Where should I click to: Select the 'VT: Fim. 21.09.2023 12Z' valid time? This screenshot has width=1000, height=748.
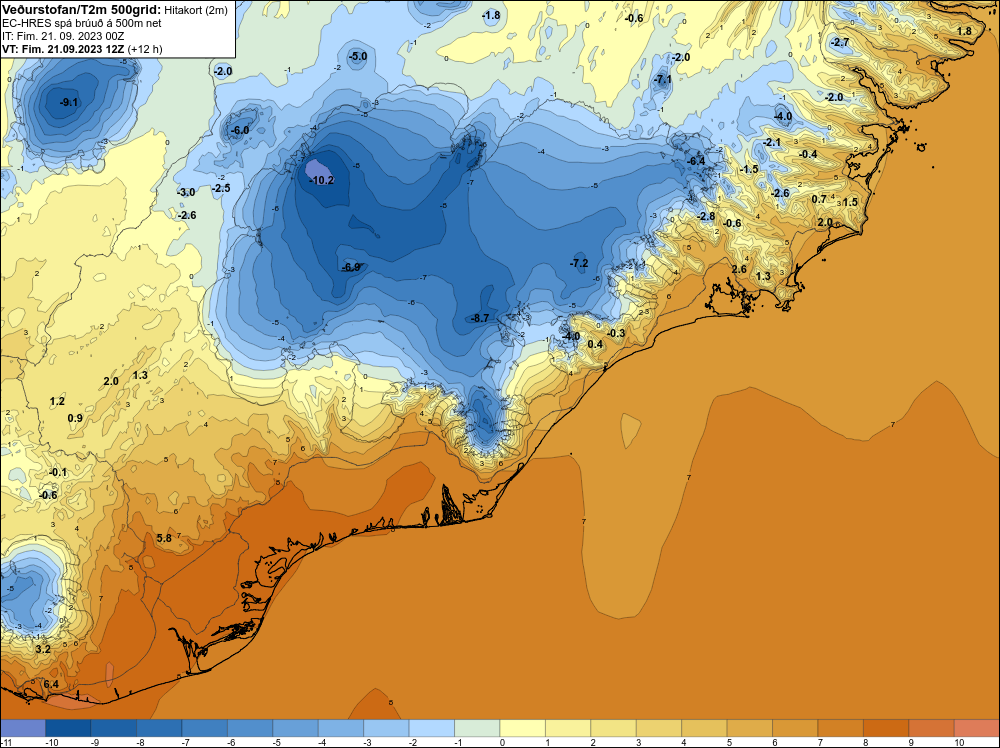63,48
